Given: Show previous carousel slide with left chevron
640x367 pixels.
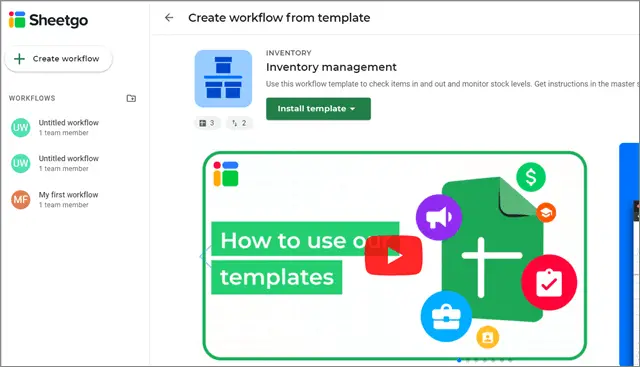Looking at the screenshot, I should tap(205, 256).
